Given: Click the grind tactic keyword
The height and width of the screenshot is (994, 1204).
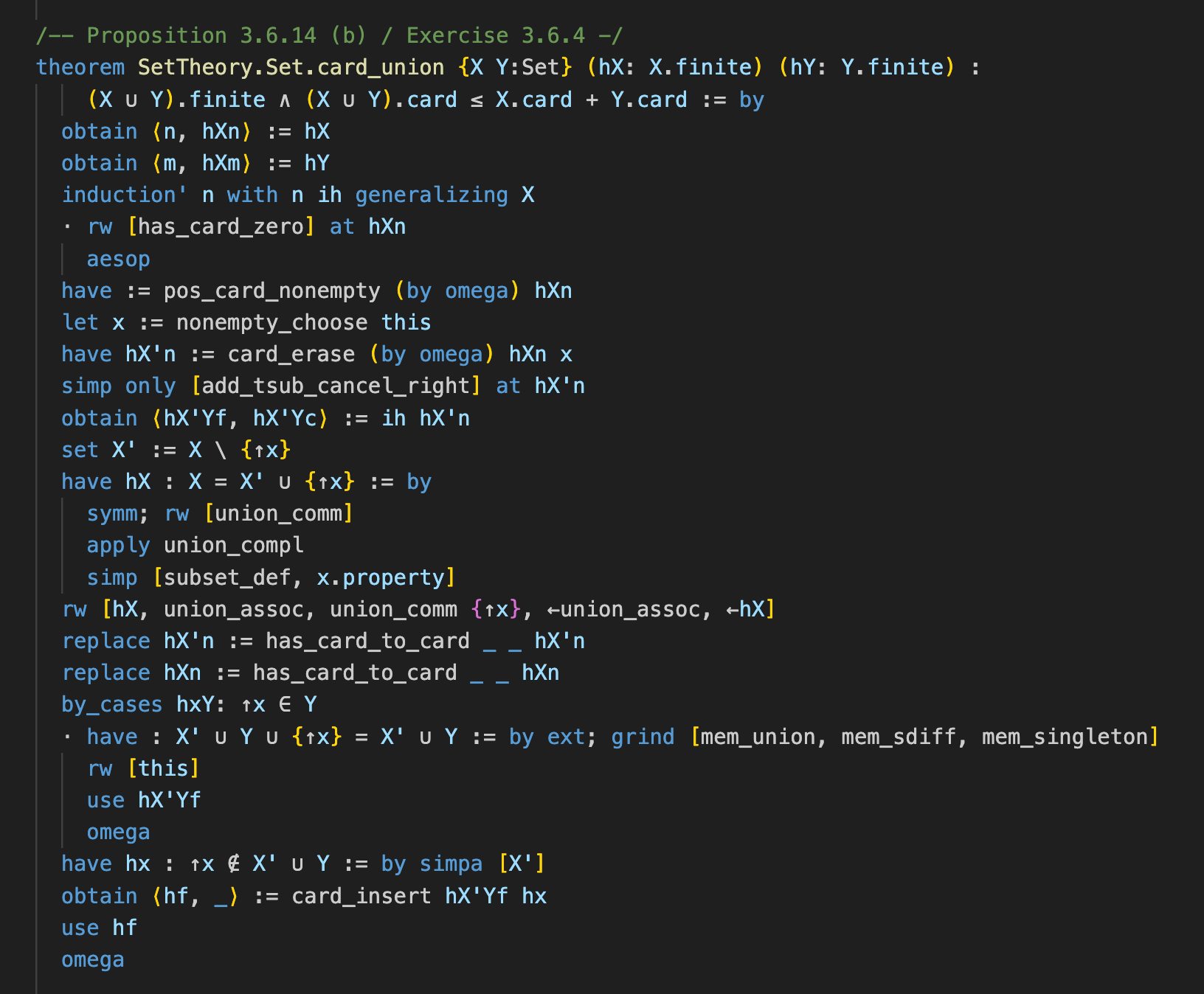Looking at the screenshot, I should (x=642, y=737).
